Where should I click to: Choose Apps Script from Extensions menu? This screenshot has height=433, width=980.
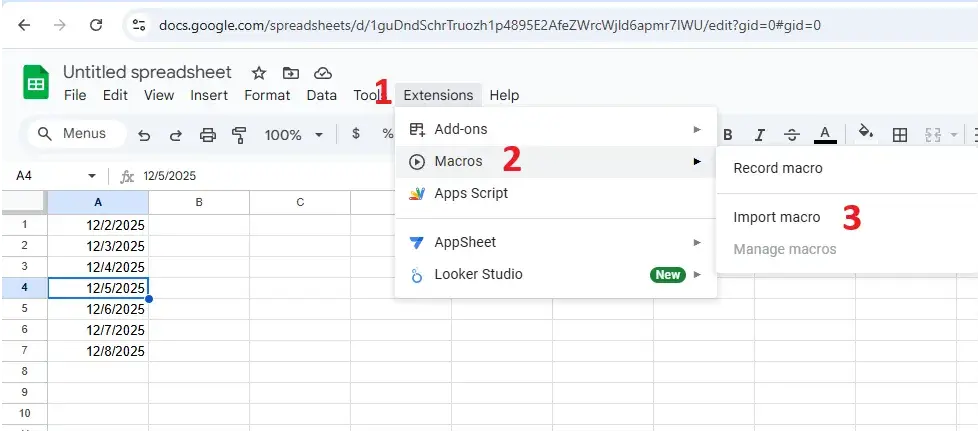(470, 193)
